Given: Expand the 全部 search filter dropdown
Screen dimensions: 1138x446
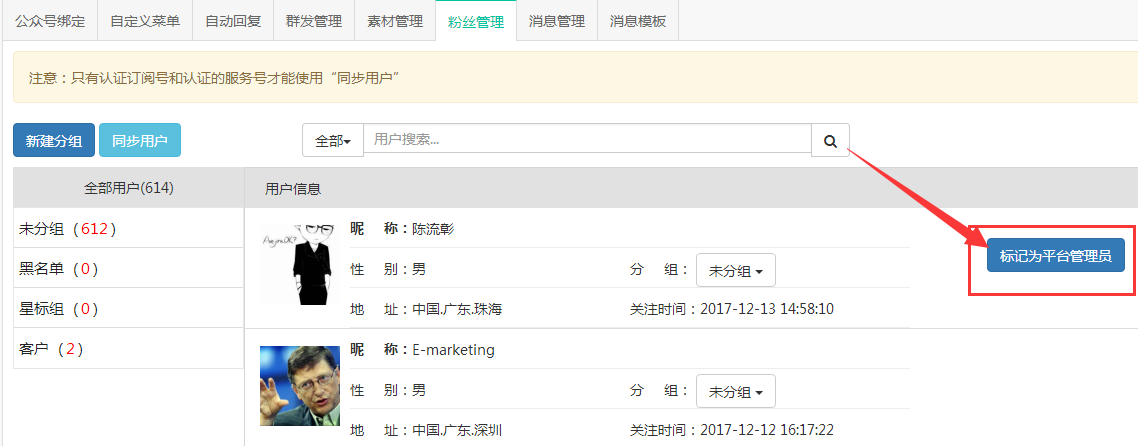Looking at the screenshot, I should click(333, 141).
